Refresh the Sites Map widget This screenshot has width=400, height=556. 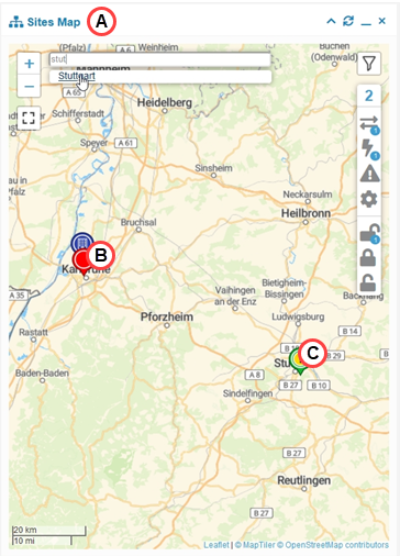[x=348, y=21]
